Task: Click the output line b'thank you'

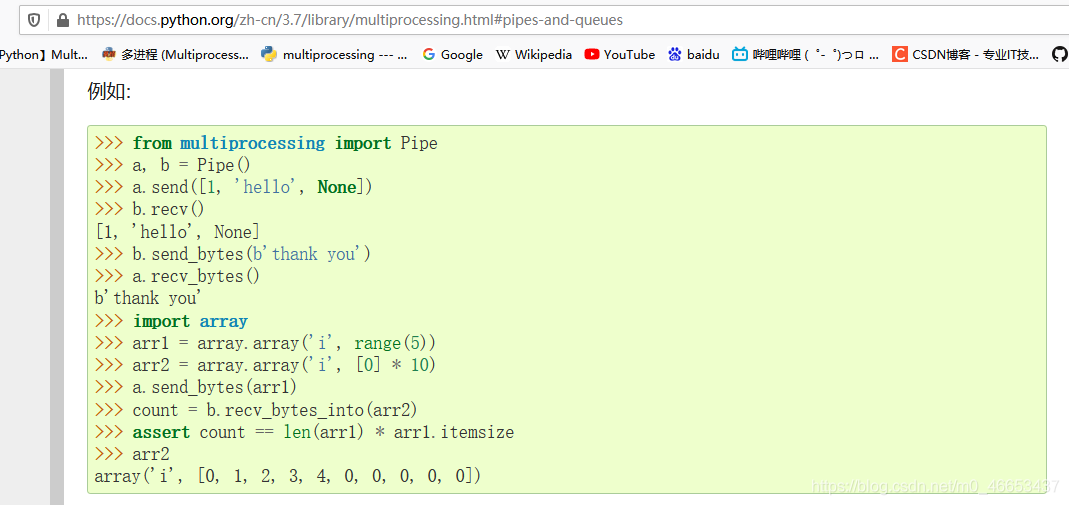Action: [x=149, y=298]
